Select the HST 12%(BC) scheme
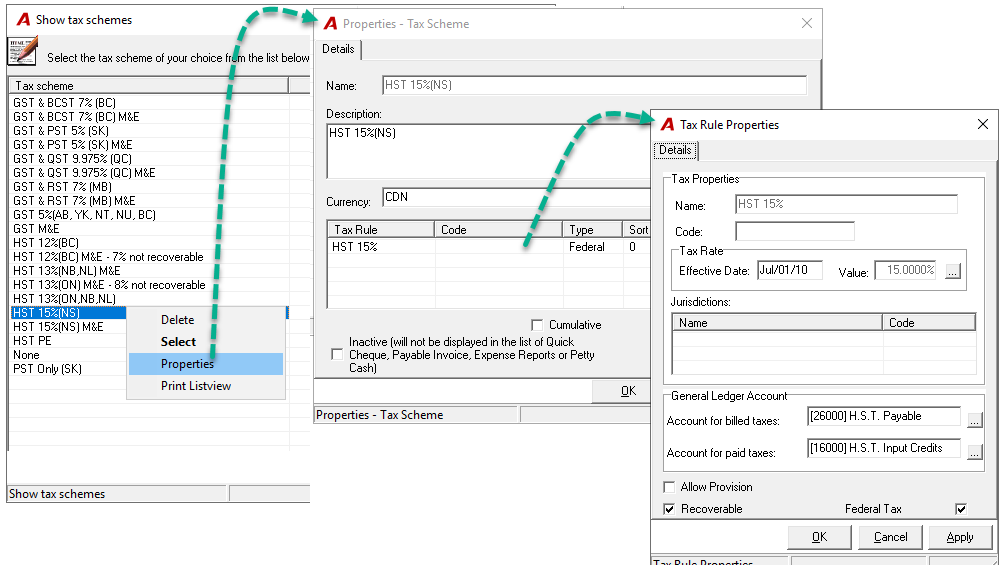This screenshot has height=565, width=1001. [x=46, y=243]
